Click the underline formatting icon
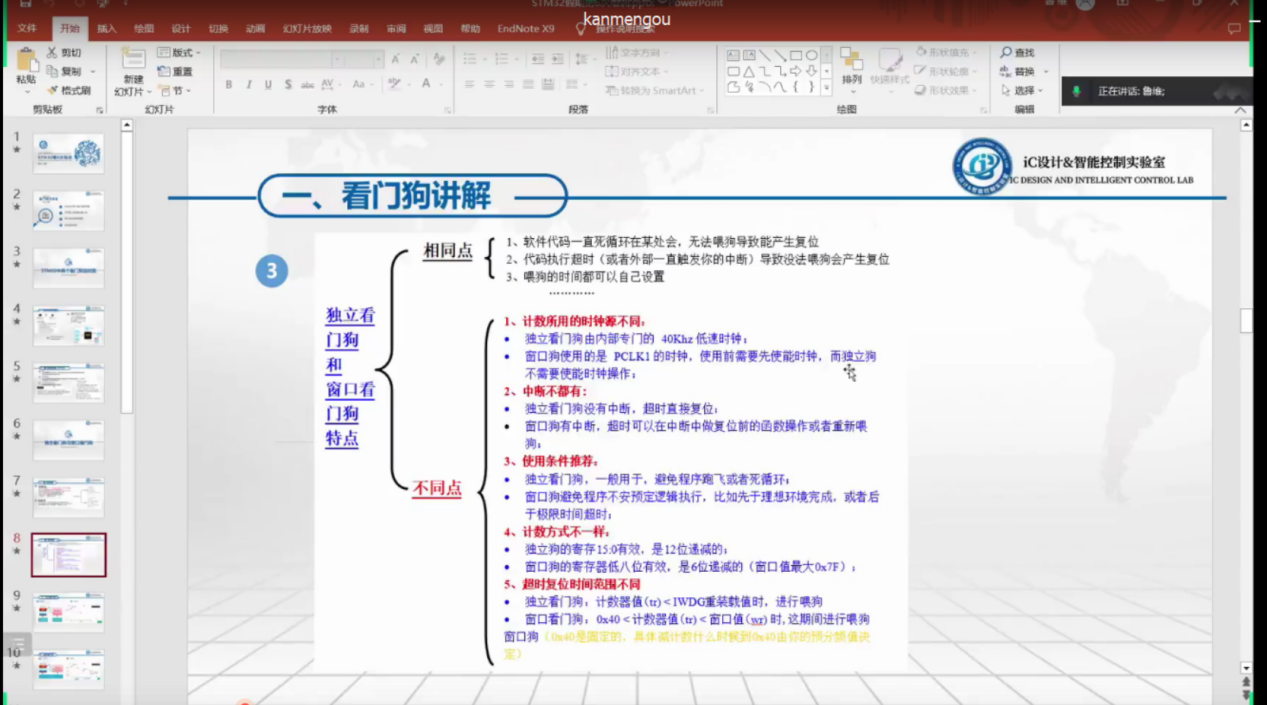The width and height of the screenshot is (1267, 705). (x=268, y=84)
